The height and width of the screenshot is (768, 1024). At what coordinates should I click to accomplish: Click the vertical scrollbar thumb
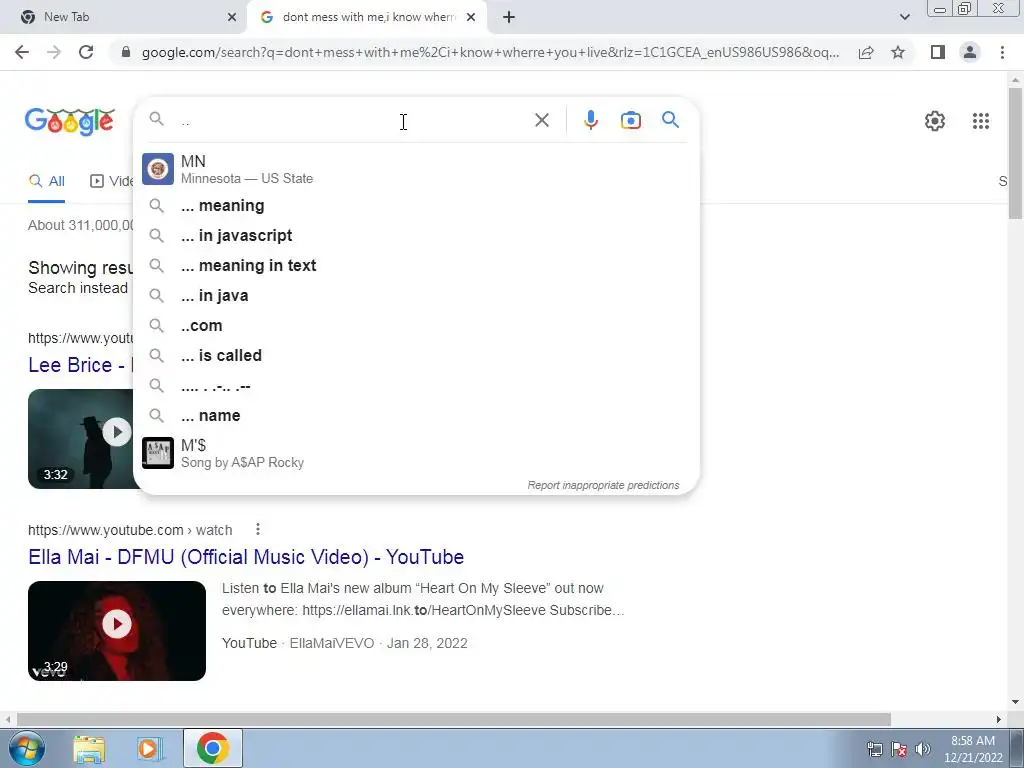[1015, 152]
